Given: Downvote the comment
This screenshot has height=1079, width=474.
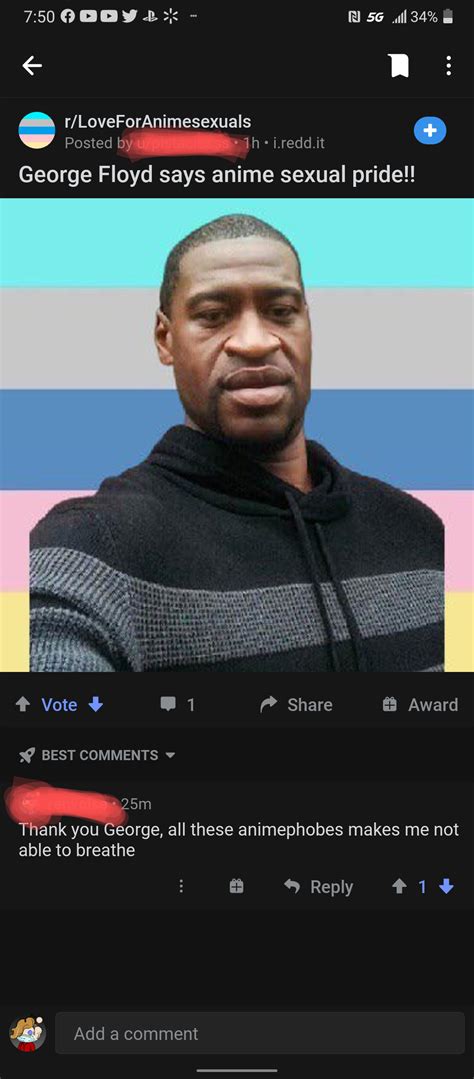Looking at the screenshot, I should click(446, 887).
